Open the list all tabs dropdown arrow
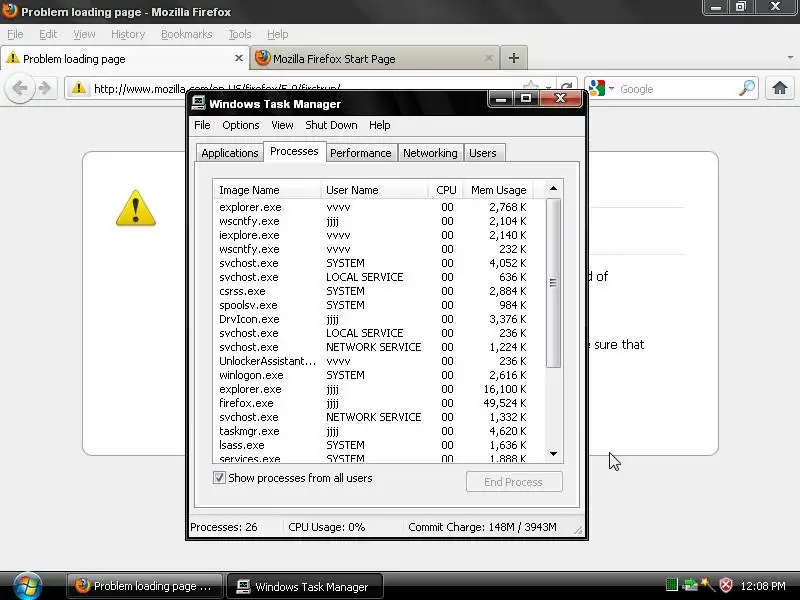The height and width of the screenshot is (600, 800). tap(790, 58)
